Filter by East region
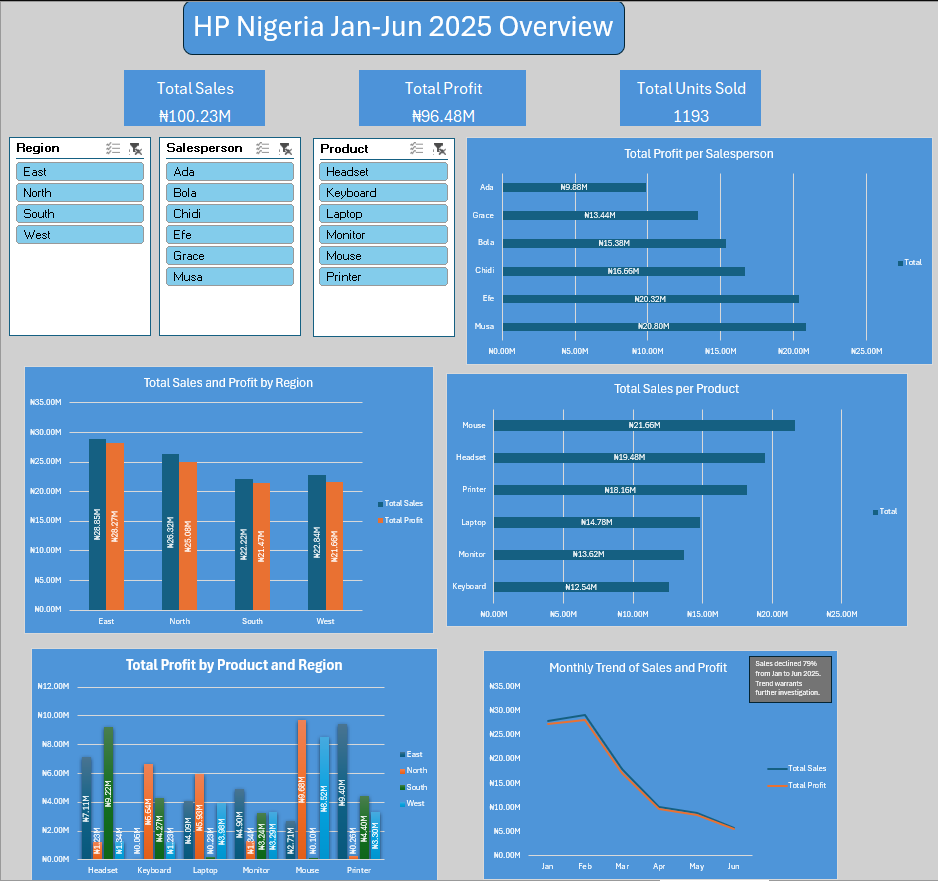Image resolution: width=938 pixels, height=881 pixels. (80, 172)
